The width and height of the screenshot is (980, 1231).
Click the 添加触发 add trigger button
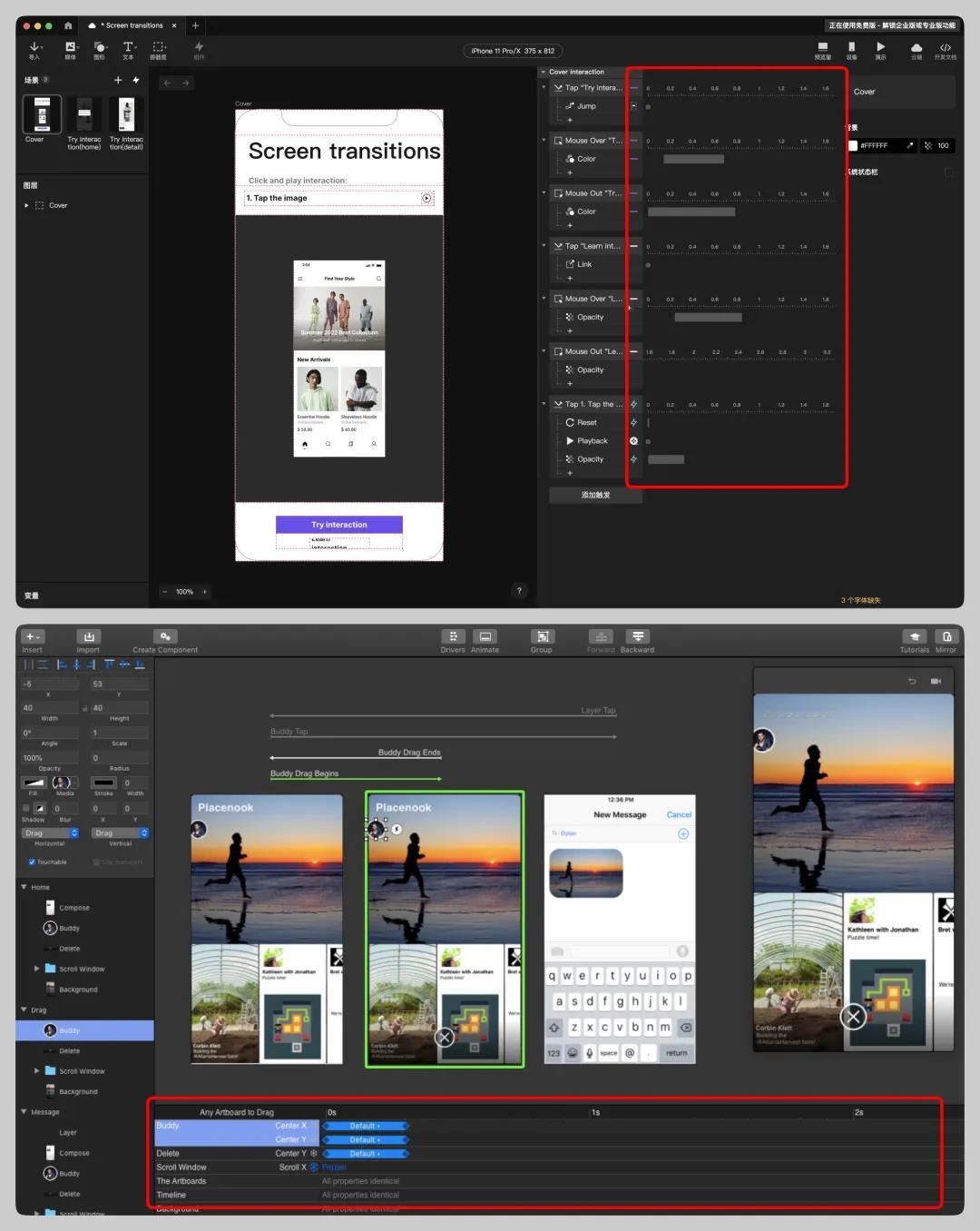595,495
